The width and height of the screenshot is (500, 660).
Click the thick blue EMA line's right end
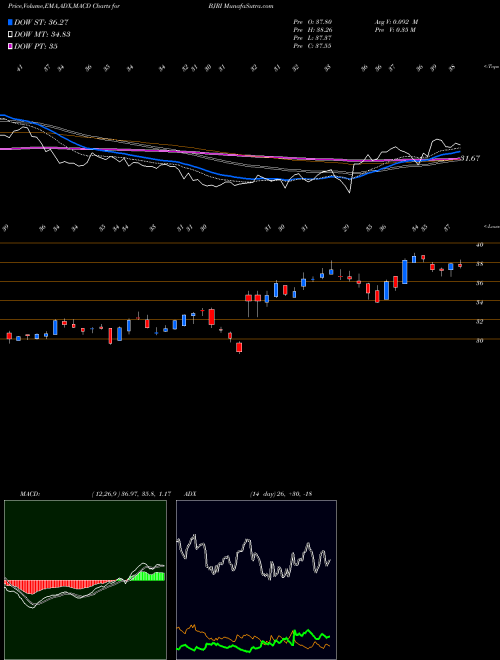tap(458, 152)
